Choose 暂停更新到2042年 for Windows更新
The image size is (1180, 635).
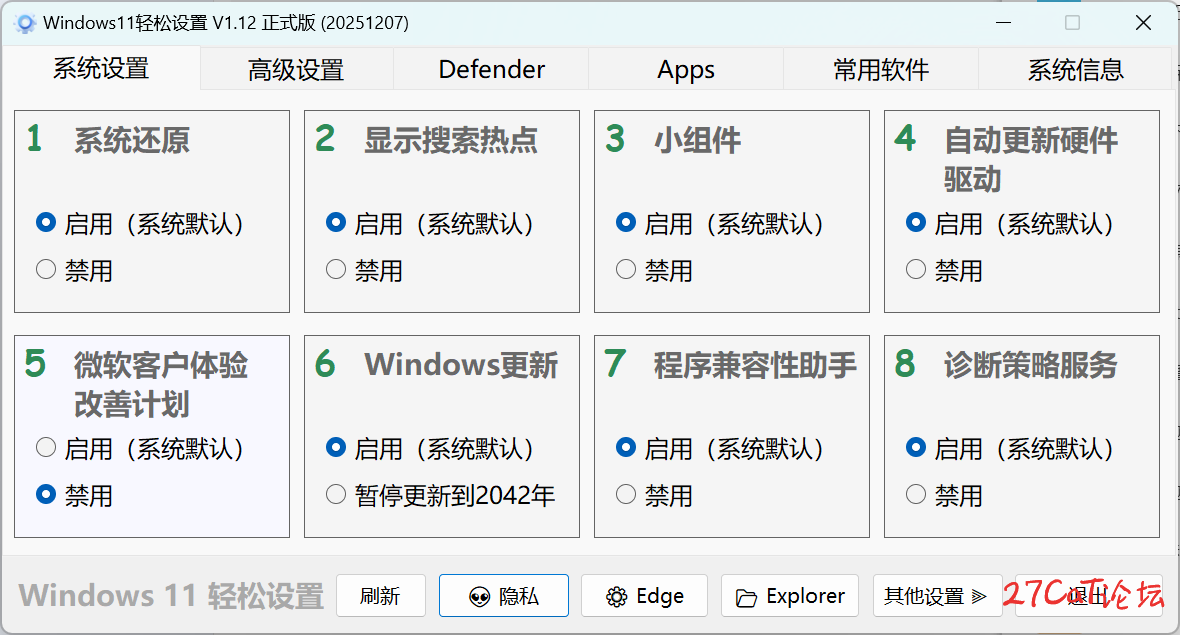click(336, 494)
